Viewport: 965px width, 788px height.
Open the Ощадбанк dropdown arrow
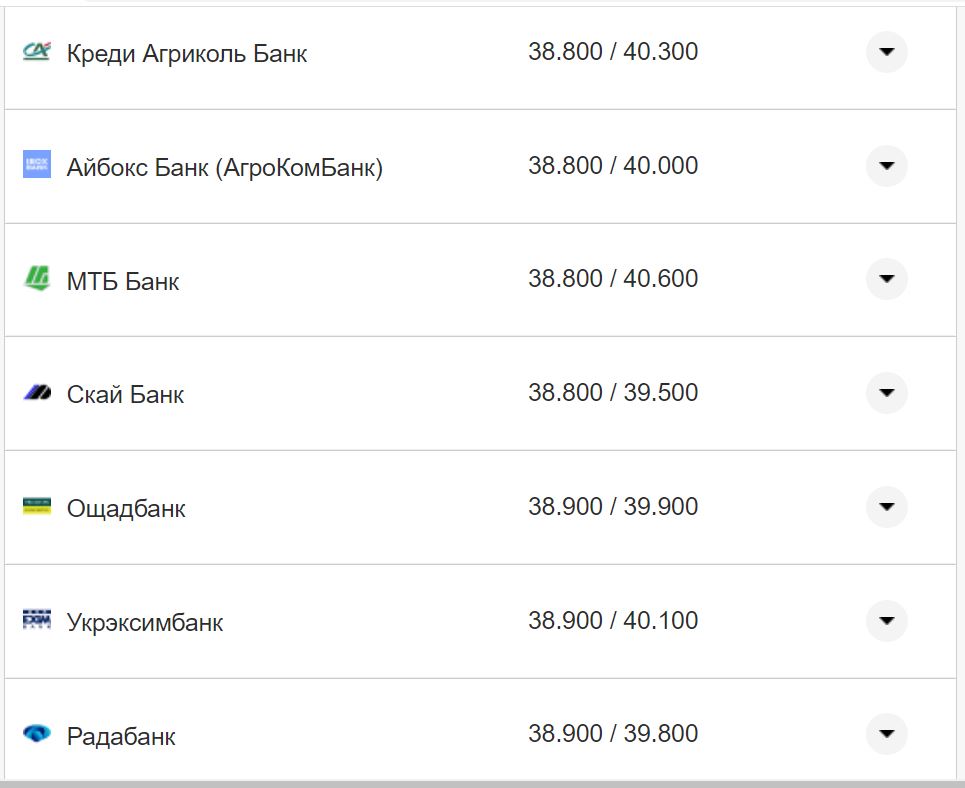click(x=886, y=507)
